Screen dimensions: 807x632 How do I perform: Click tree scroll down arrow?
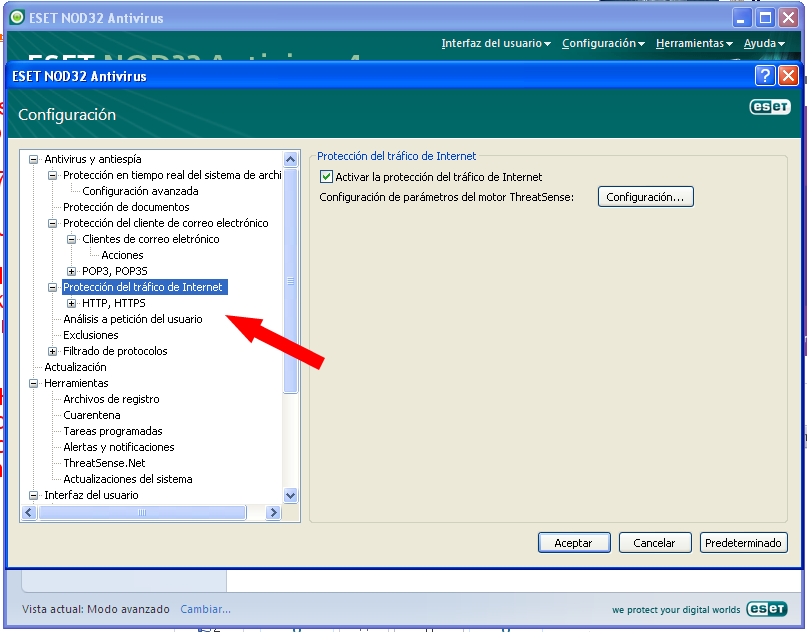click(x=290, y=496)
